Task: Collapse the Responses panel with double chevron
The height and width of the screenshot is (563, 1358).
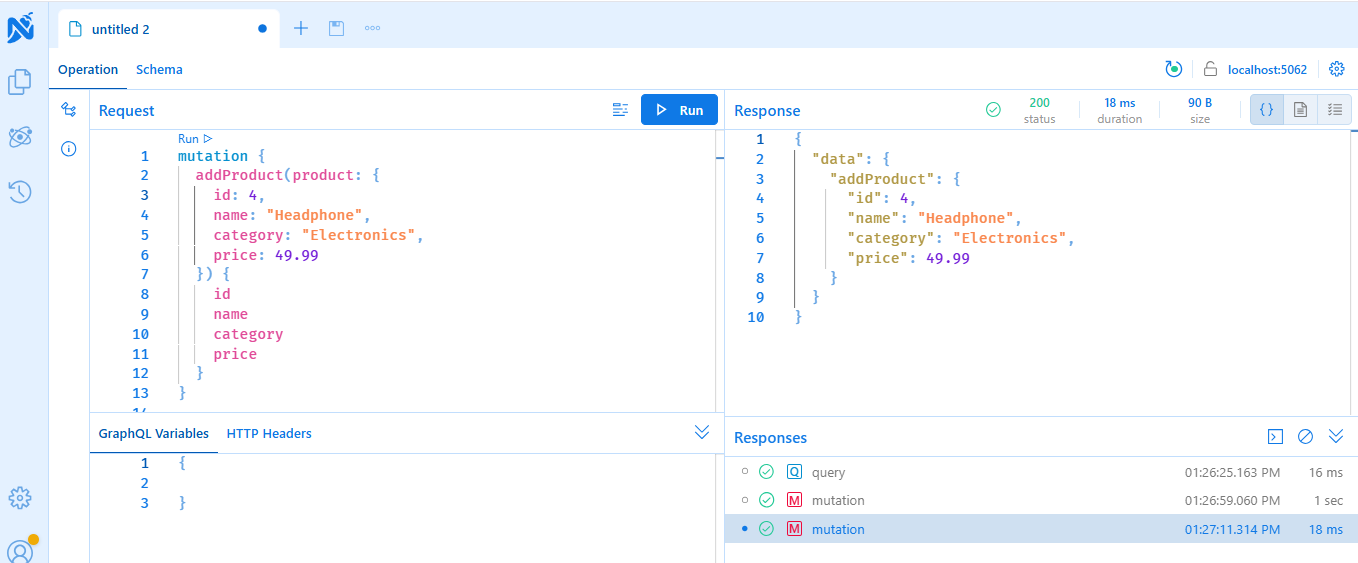Action: coord(1336,436)
